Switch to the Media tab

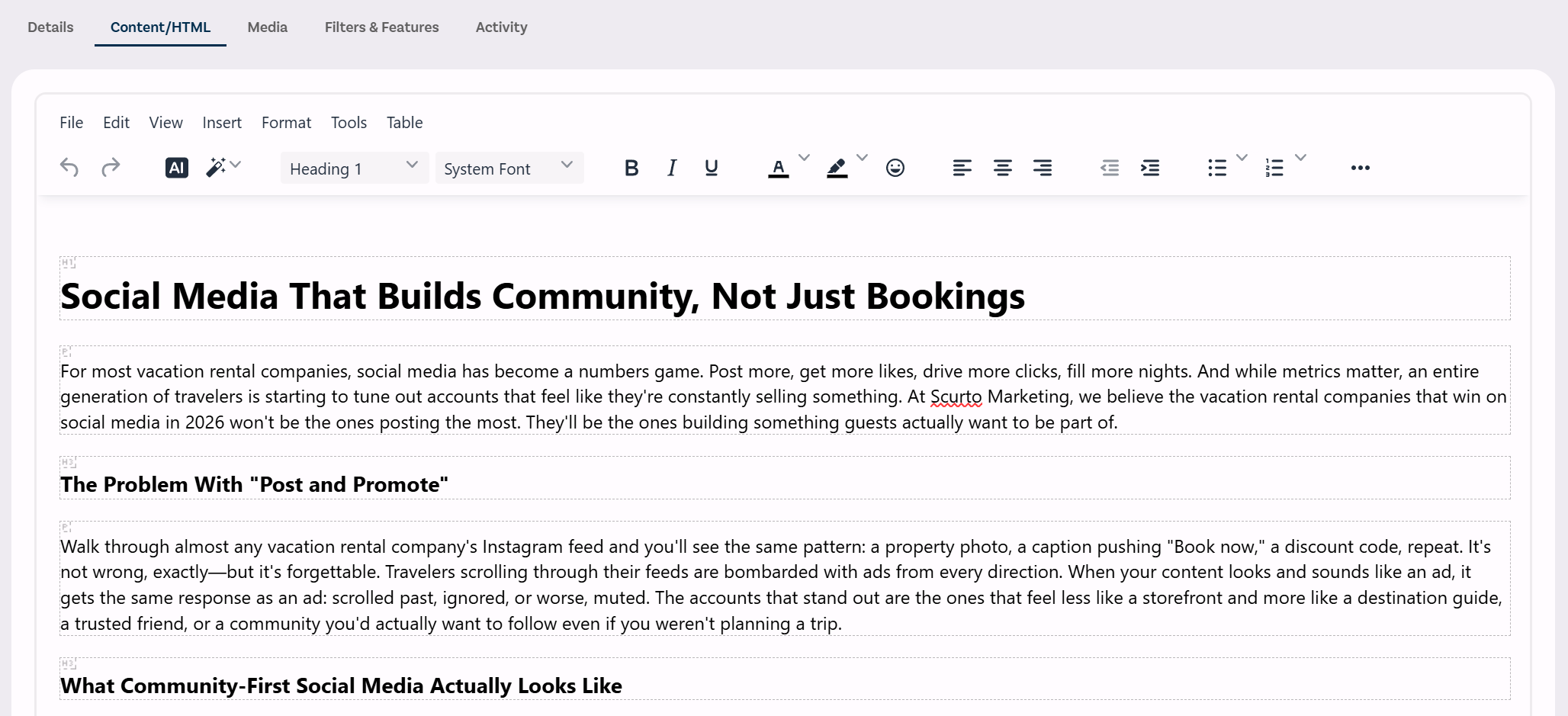tap(268, 27)
